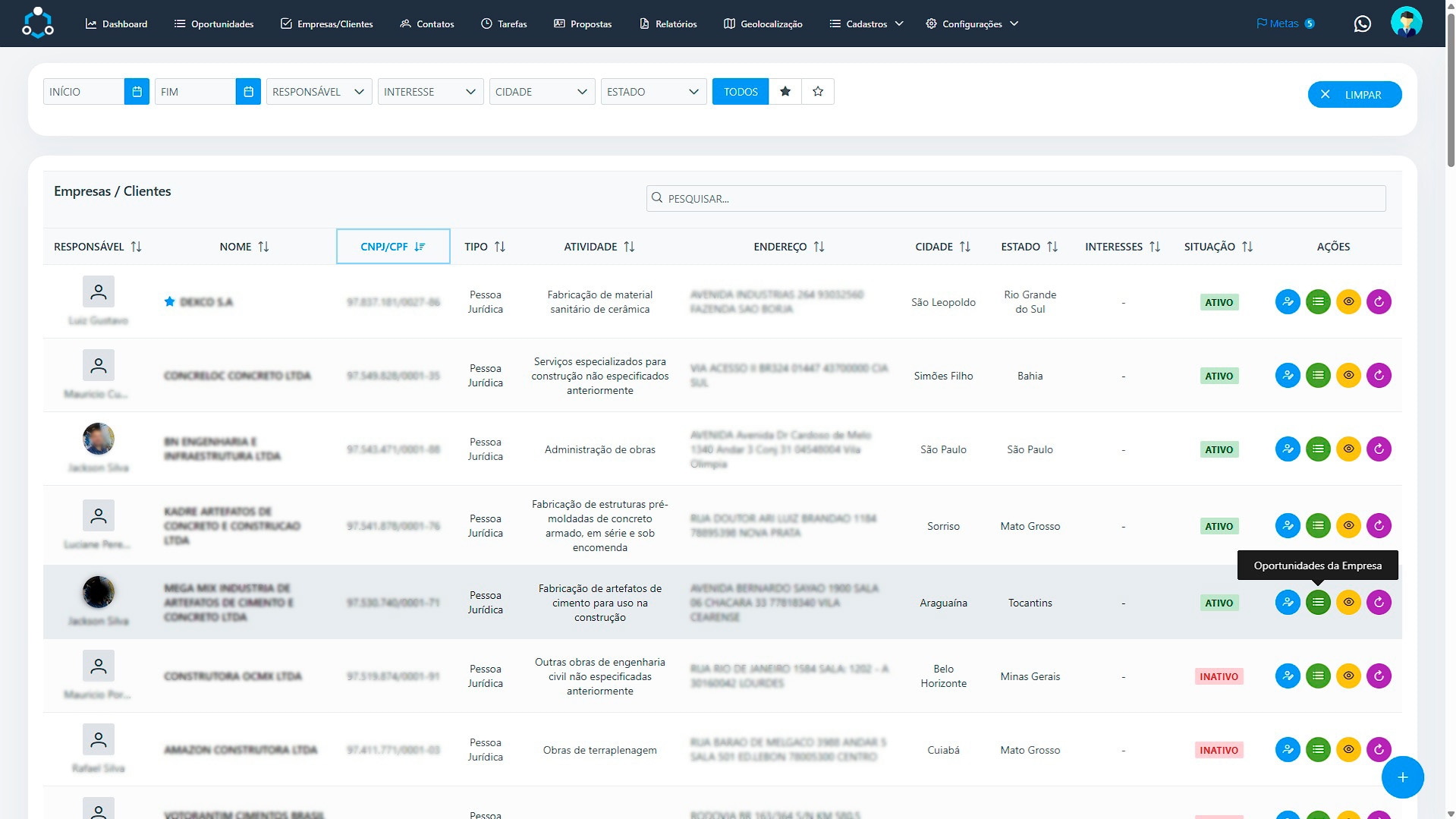The width and height of the screenshot is (1456, 819).
Task: Click blue edit-user icon in São Leopoldo row
Action: click(1288, 302)
